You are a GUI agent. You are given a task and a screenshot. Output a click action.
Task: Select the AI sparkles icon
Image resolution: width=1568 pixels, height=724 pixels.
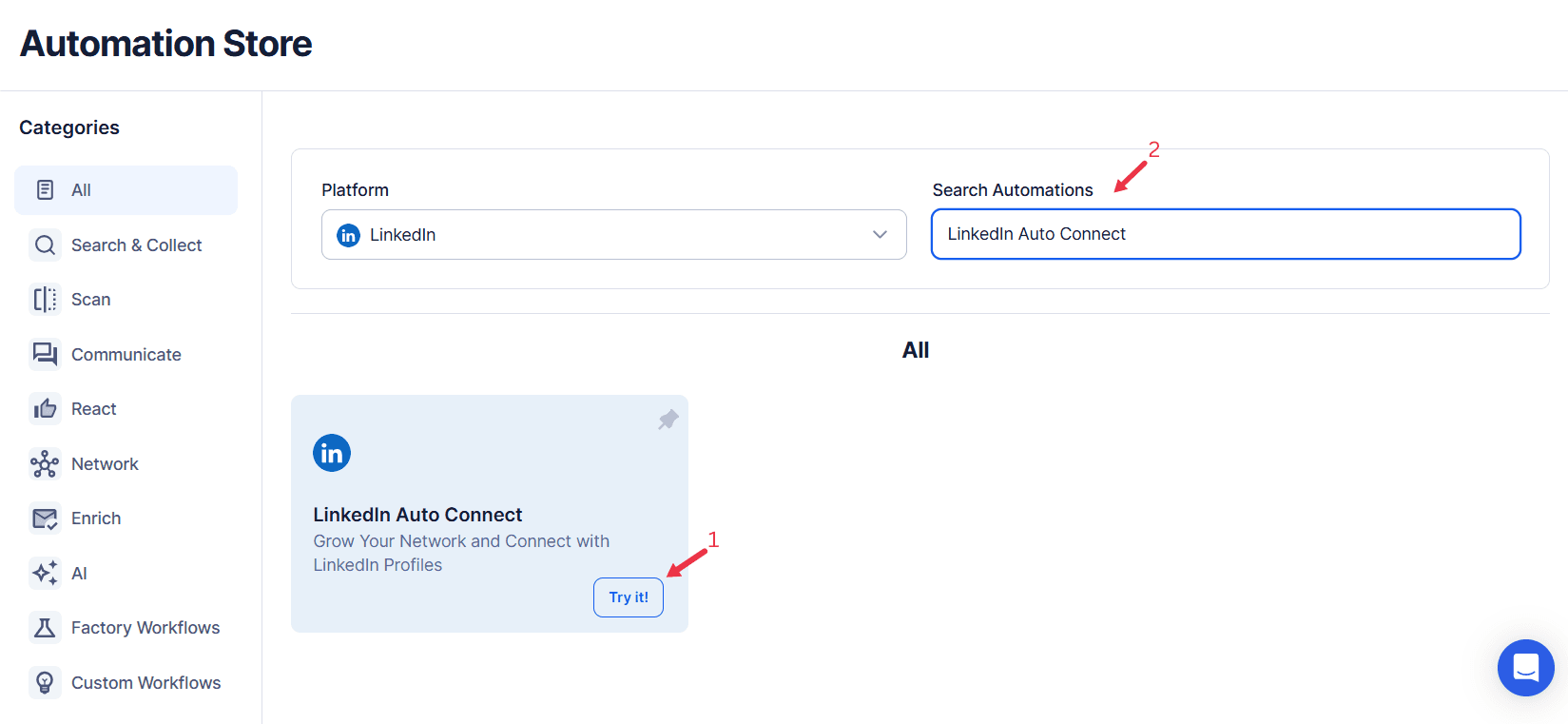tap(45, 573)
